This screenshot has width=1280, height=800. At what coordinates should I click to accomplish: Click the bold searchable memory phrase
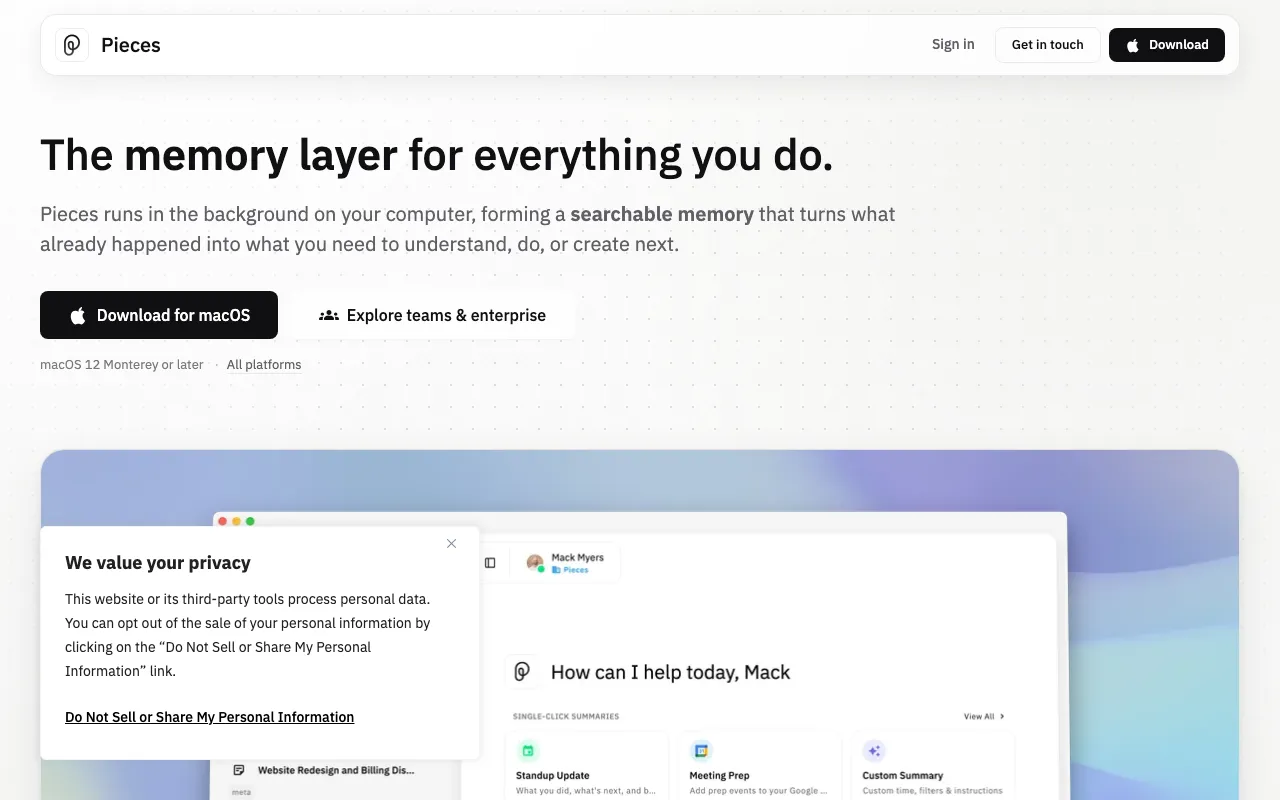(x=662, y=214)
